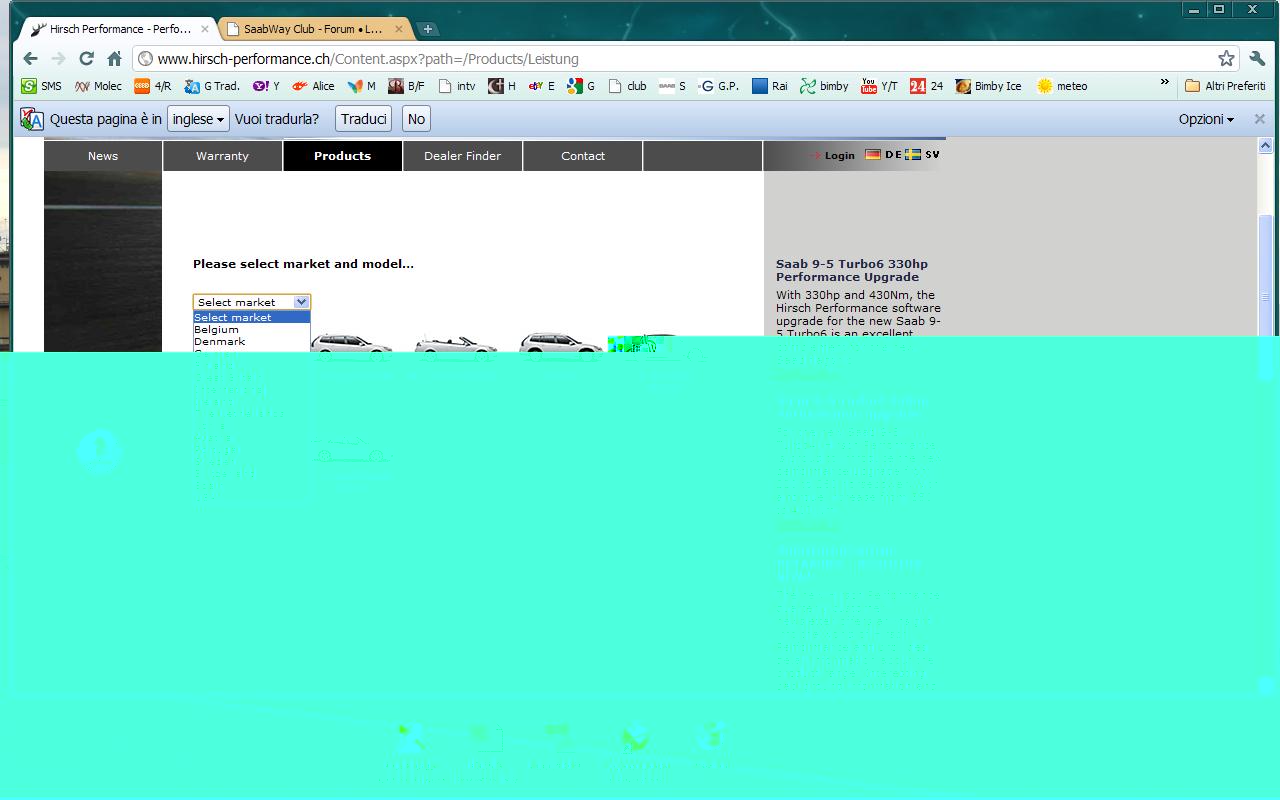
Task: Switch site language to German flag DE
Action: pyautogui.click(x=883, y=155)
